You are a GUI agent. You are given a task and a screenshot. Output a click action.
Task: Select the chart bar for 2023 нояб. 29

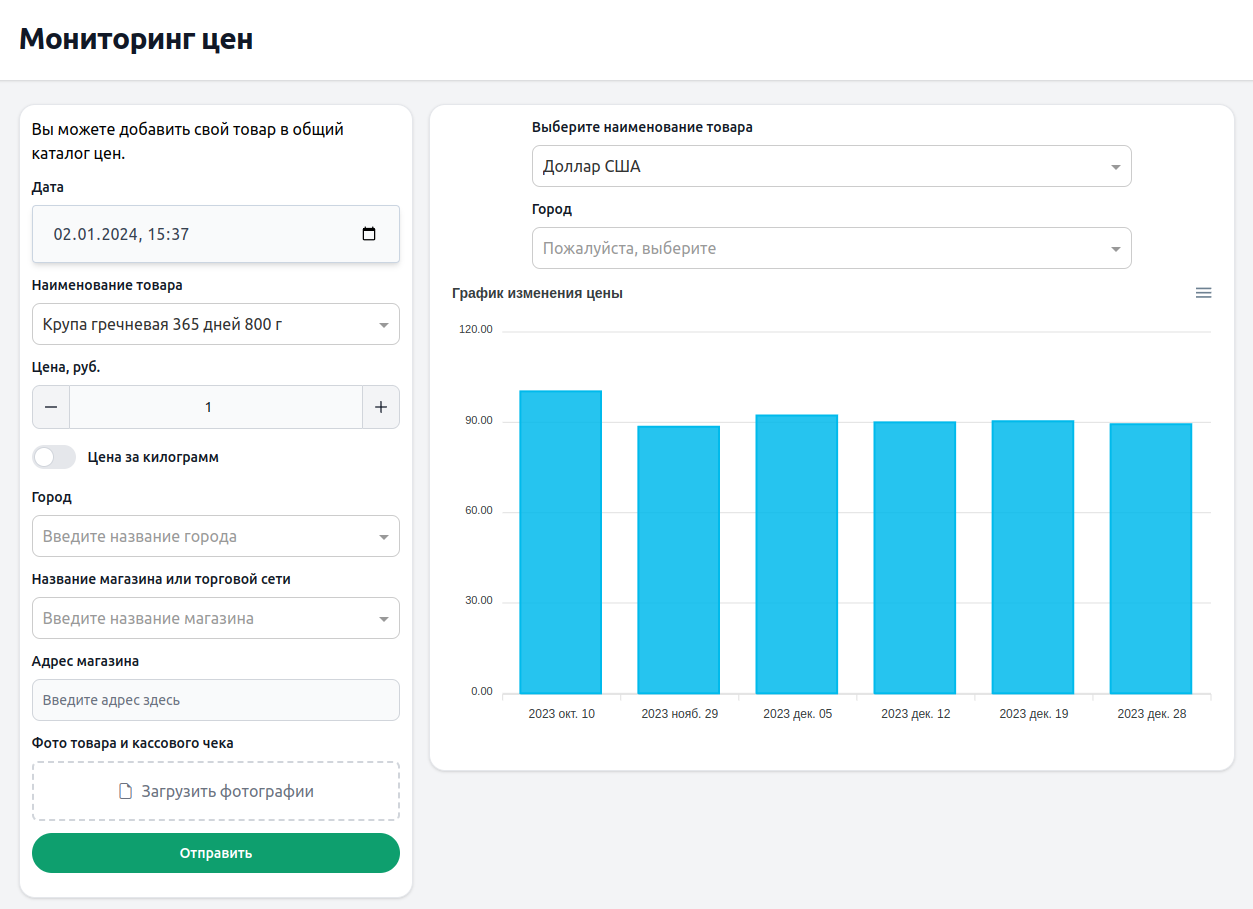(679, 560)
